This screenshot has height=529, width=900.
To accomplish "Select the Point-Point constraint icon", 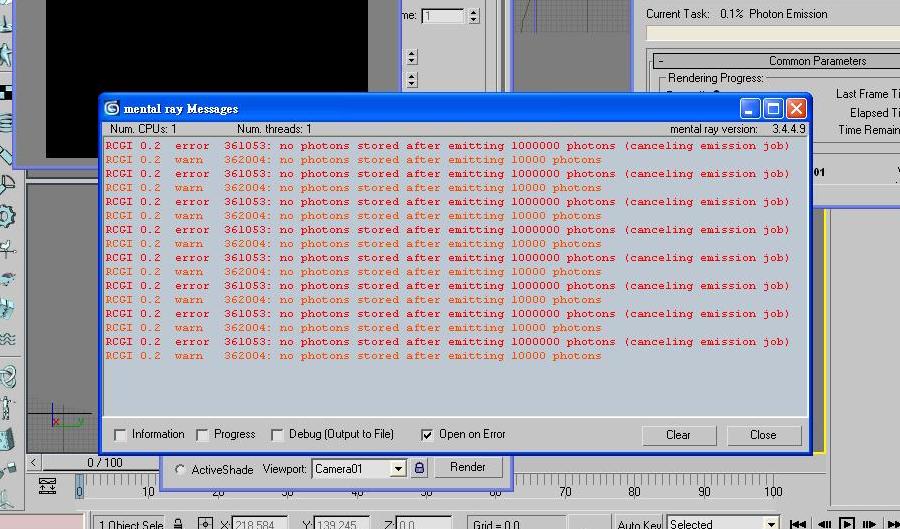I will click(7, 469).
